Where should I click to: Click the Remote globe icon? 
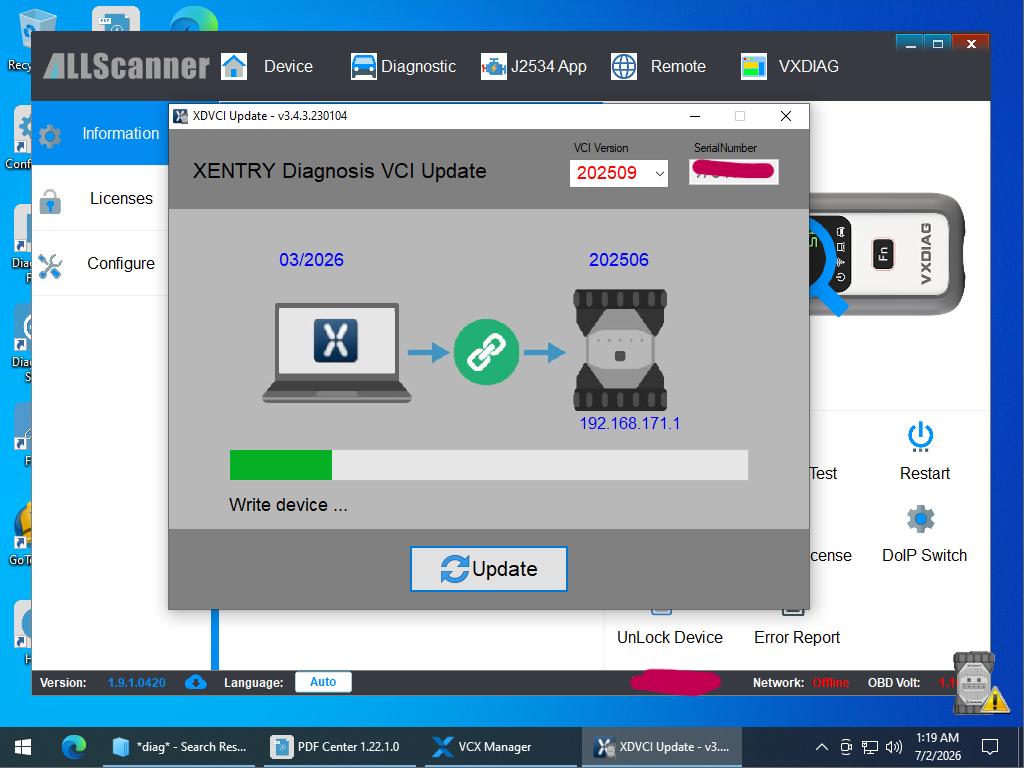pos(624,67)
